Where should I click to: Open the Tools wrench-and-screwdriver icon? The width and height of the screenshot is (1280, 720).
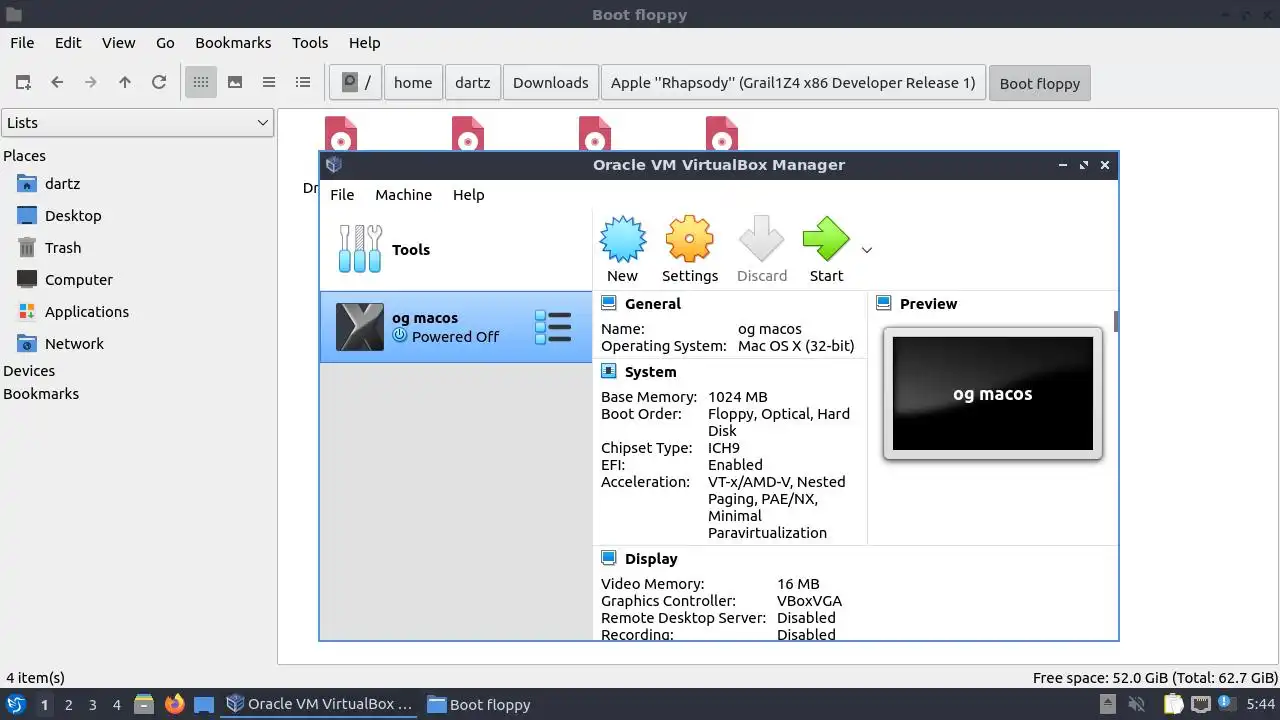[x=360, y=249]
